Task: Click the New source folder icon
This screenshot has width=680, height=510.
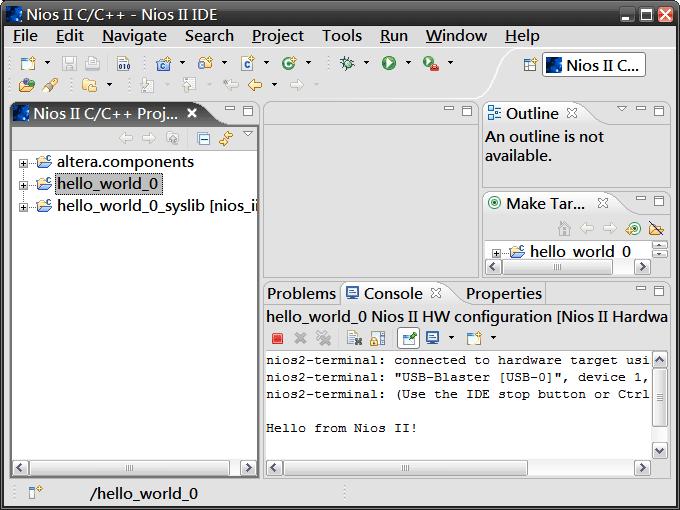Action: point(206,63)
